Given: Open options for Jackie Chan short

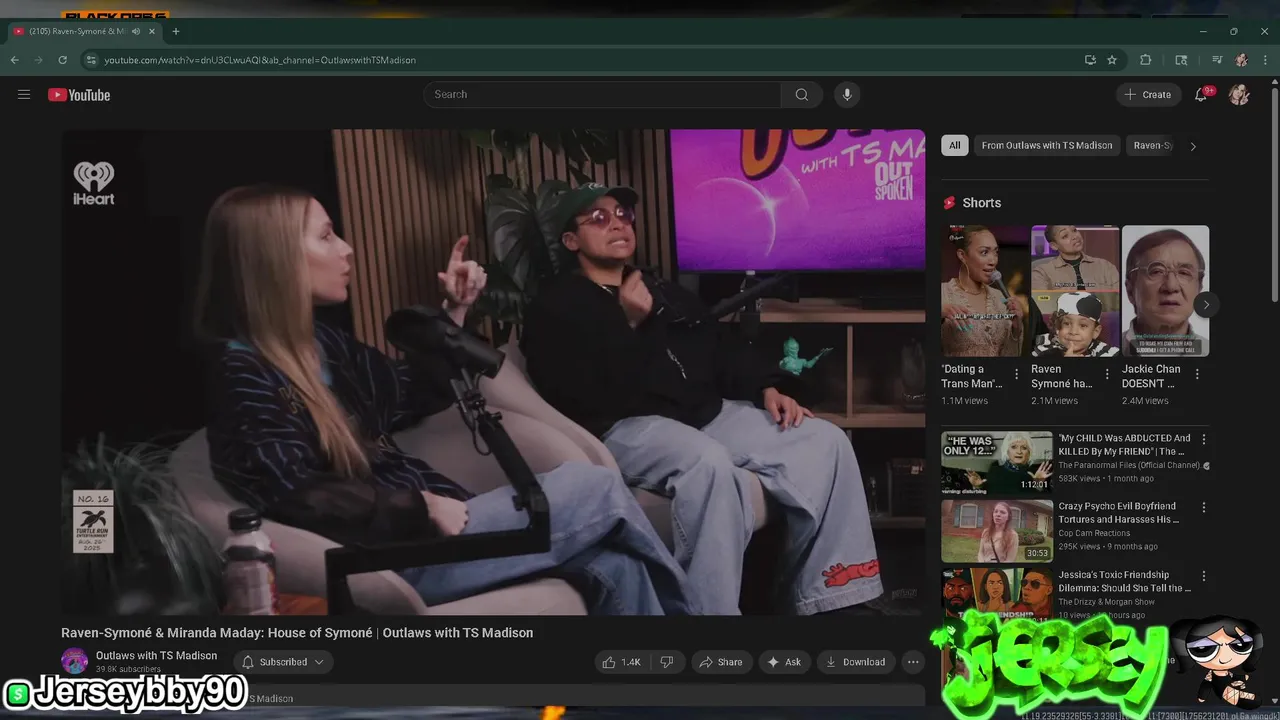Looking at the screenshot, I should (x=1197, y=374).
